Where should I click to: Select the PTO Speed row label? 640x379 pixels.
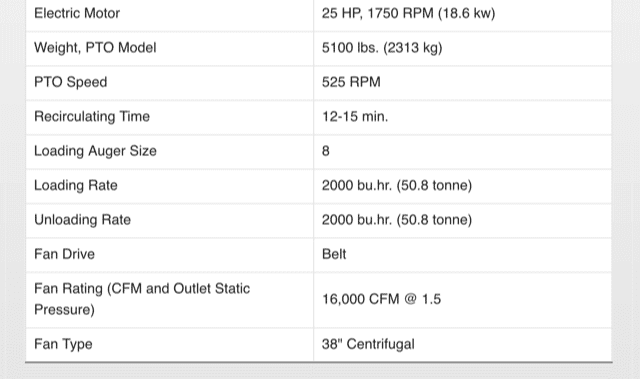point(71,82)
